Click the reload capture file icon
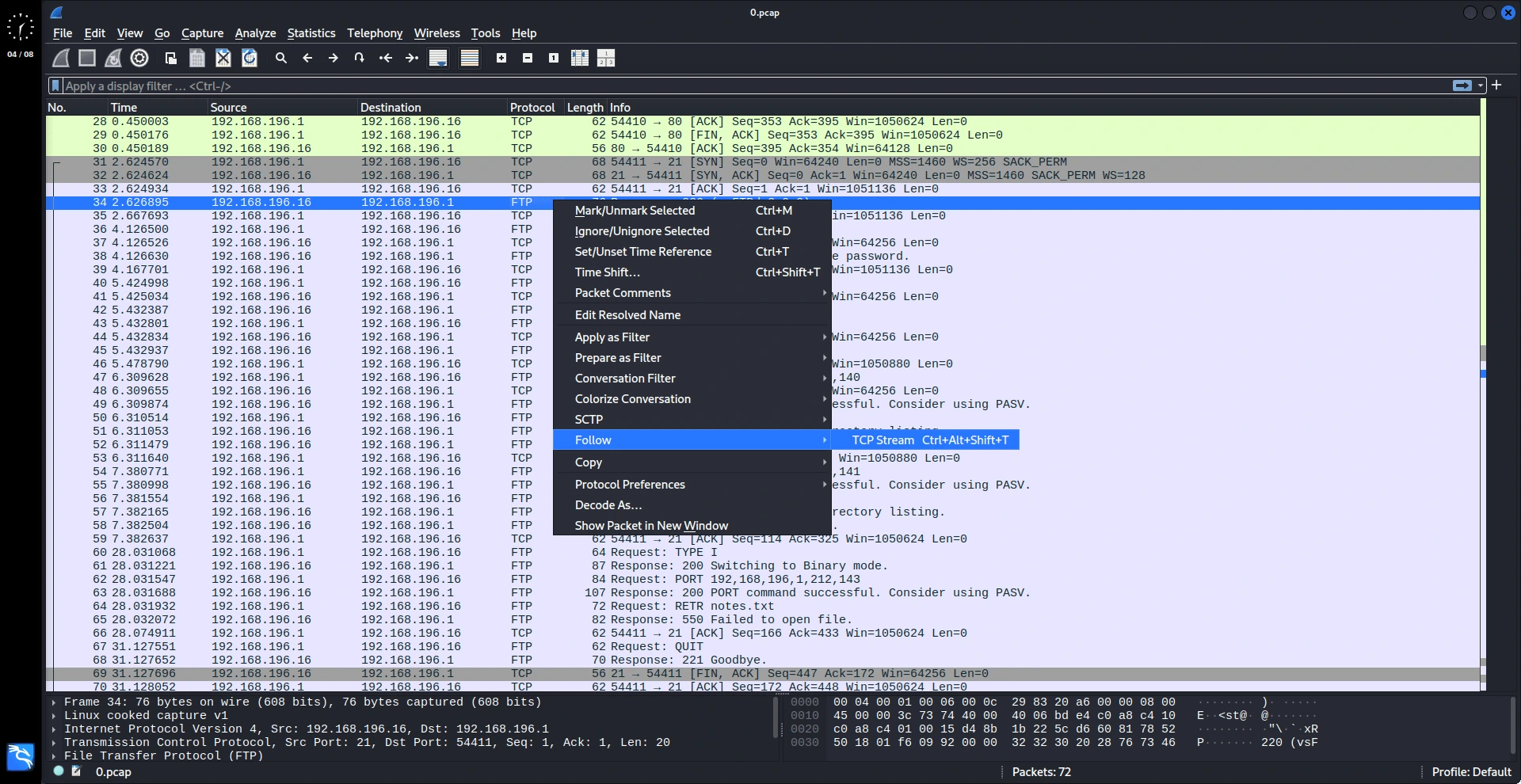Image resolution: width=1521 pixels, height=784 pixels. 250,58
